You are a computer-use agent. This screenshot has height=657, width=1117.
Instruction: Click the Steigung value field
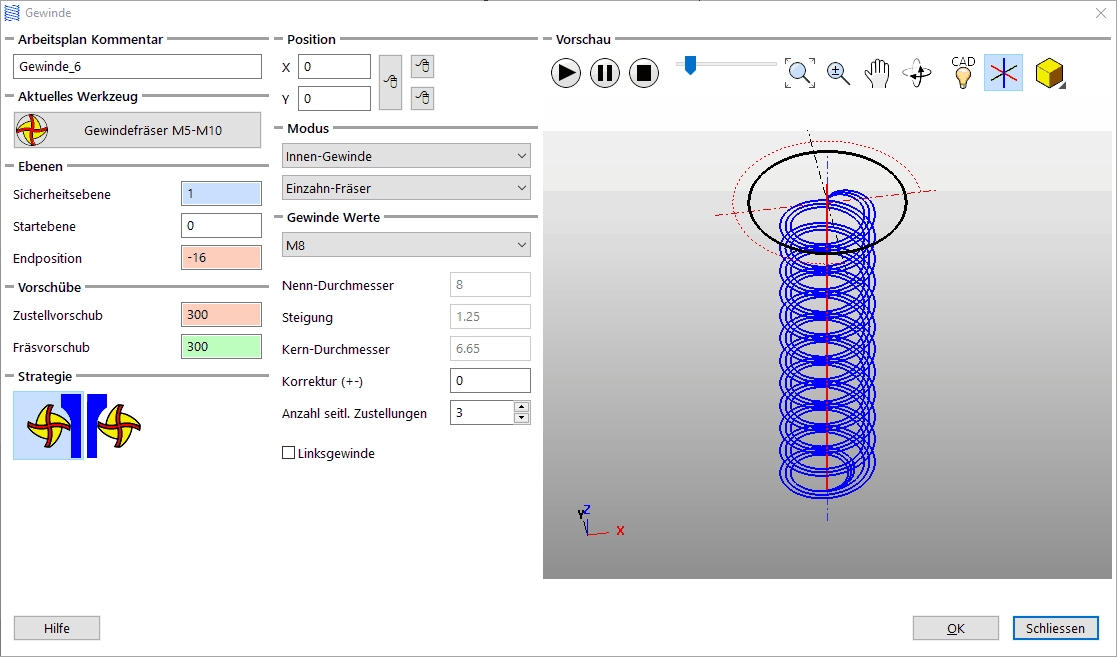point(490,316)
